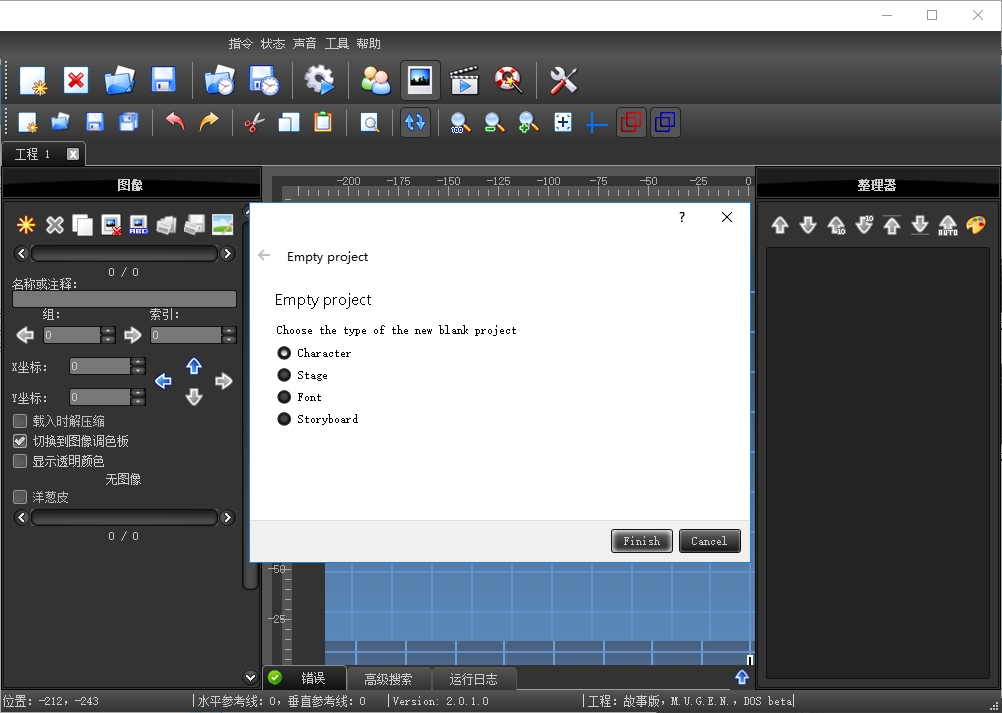Image resolution: width=1002 pixels, height=713 pixels.
Task: Click the gear with play arrow icon
Action: [x=319, y=81]
